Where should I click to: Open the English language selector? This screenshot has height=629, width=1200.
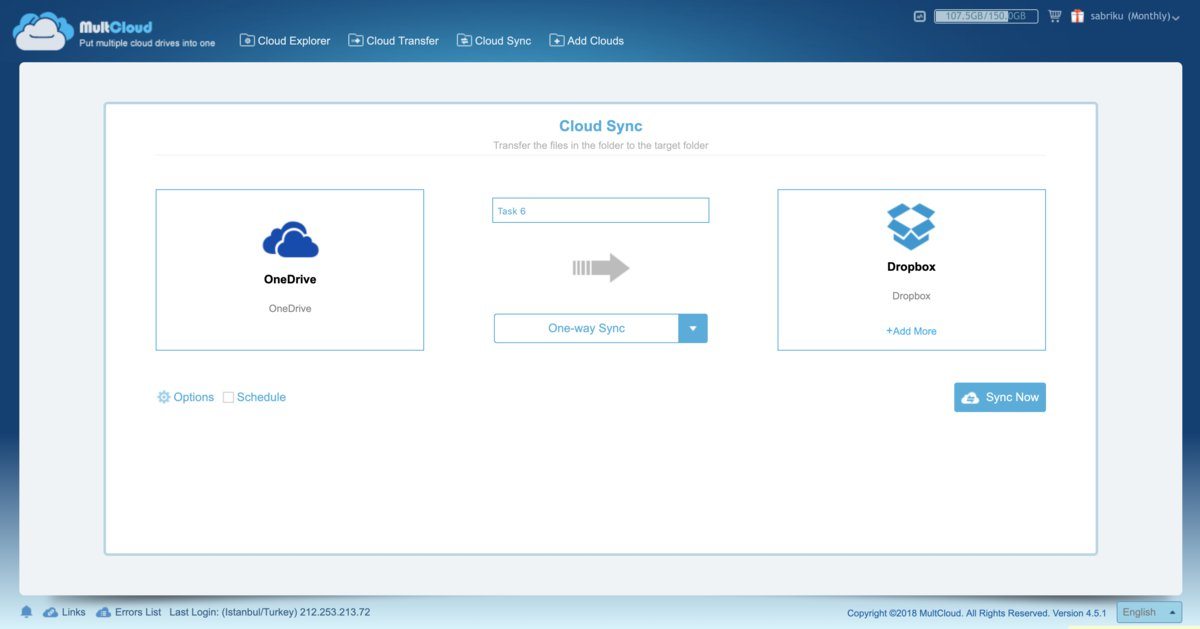pyautogui.click(x=1148, y=612)
